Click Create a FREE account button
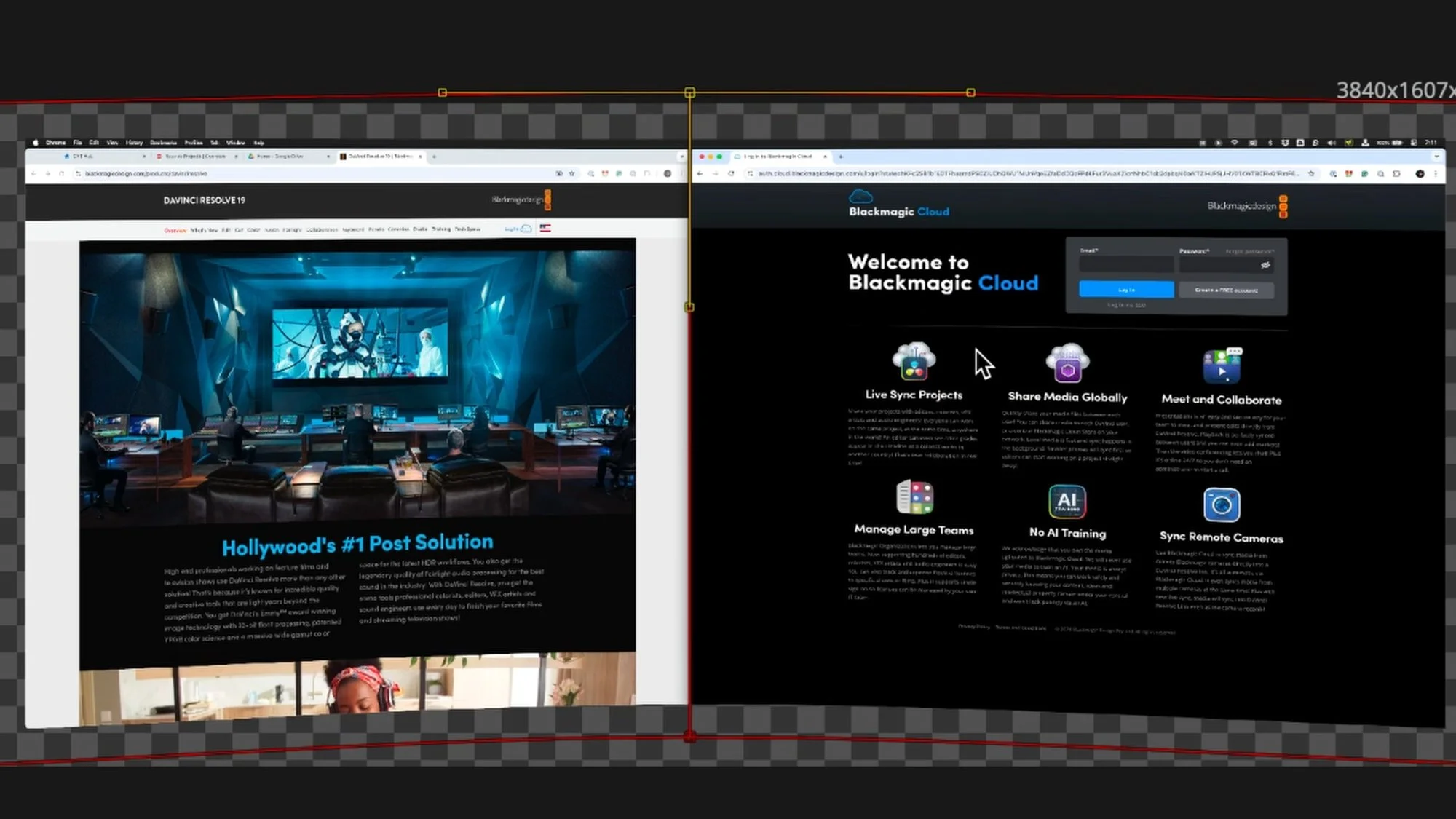The image size is (1456, 819). pos(1226,290)
